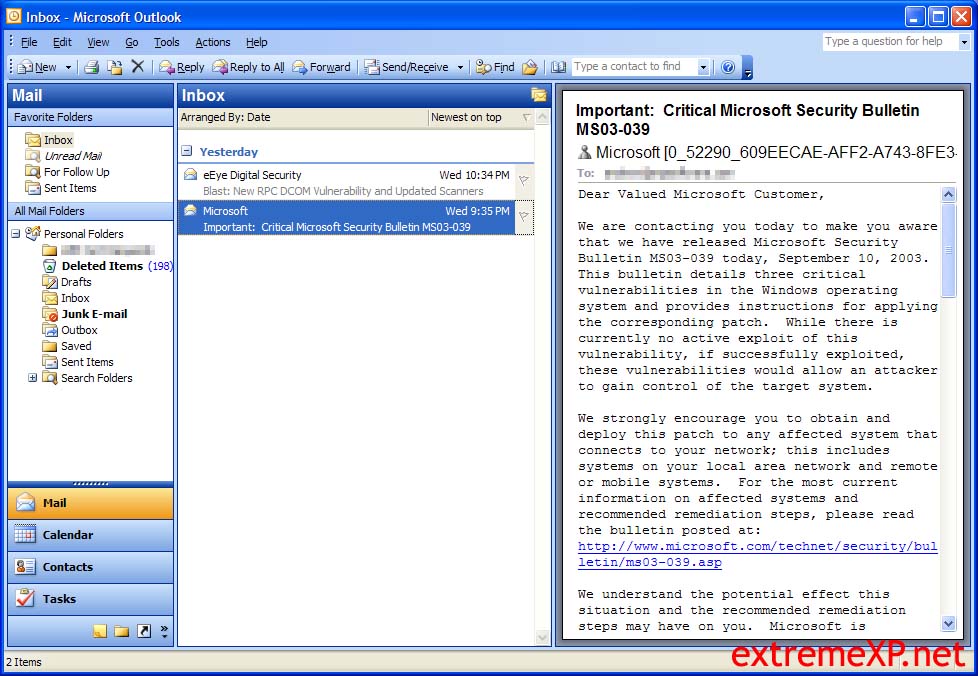Collapse the Personal Folders tree
This screenshot has height=676, width=978.
tap(16, 234)
